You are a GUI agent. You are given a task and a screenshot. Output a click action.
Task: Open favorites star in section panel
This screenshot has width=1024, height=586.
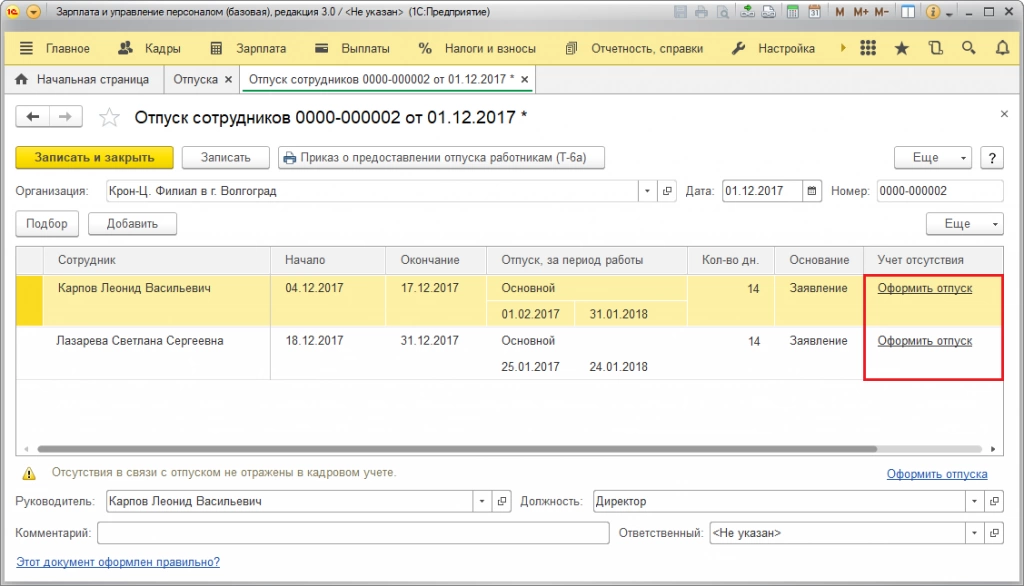click(902, 48)
